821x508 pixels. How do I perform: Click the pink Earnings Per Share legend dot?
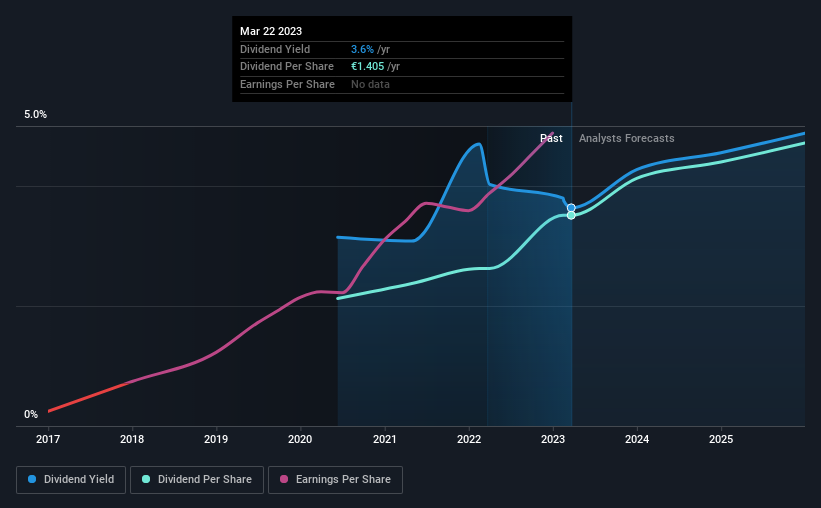click(284, 479)
